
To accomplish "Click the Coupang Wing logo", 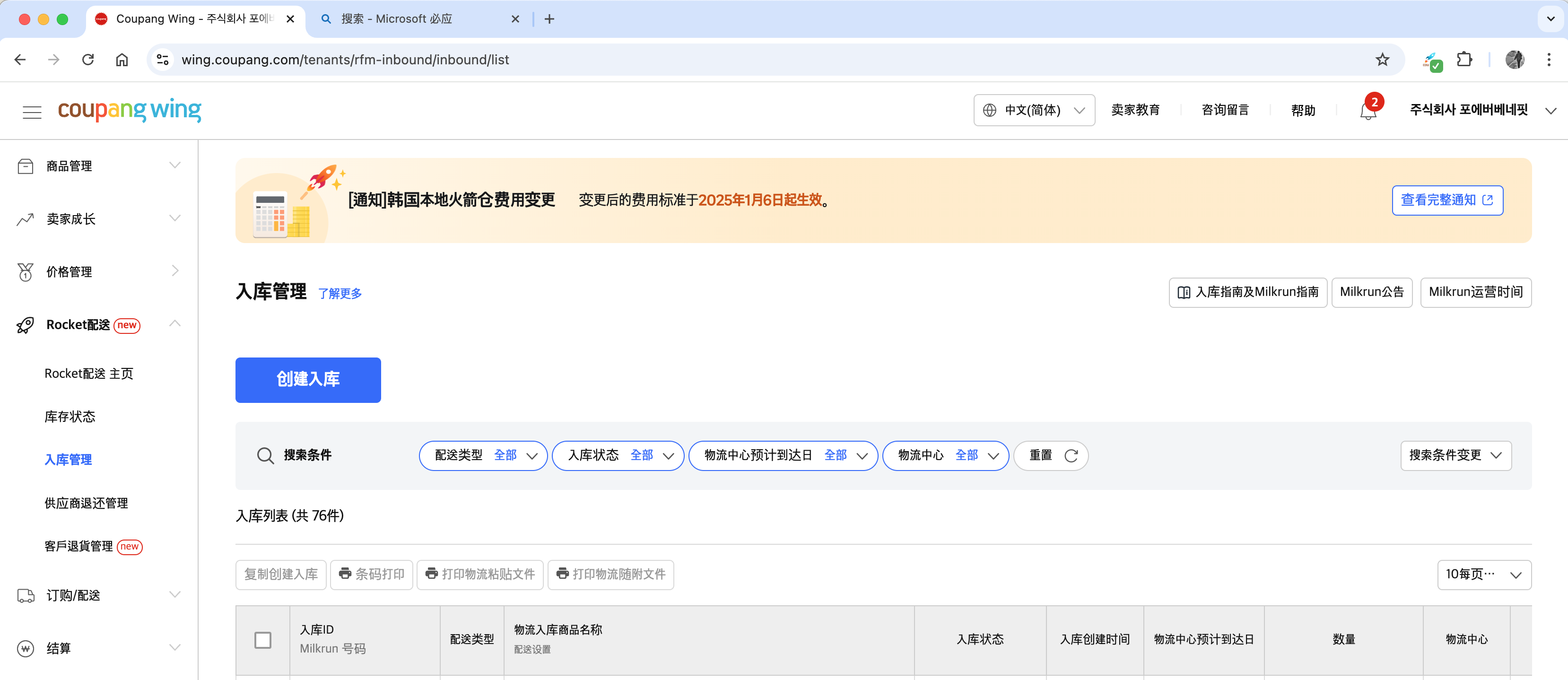I will click(x=130, y=110).
